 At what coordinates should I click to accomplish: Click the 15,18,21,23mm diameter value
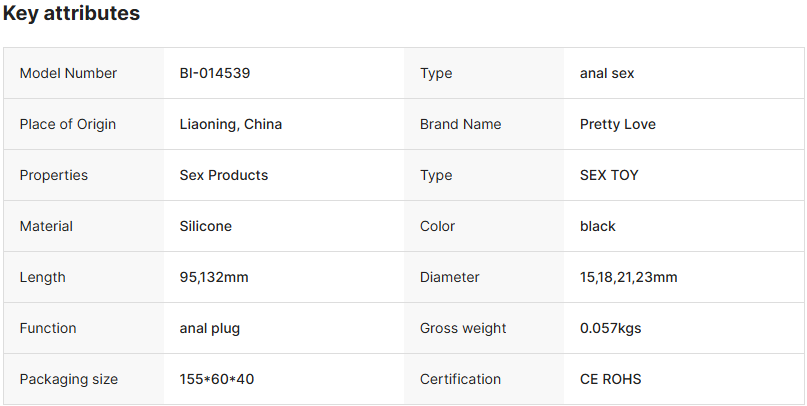629,277
